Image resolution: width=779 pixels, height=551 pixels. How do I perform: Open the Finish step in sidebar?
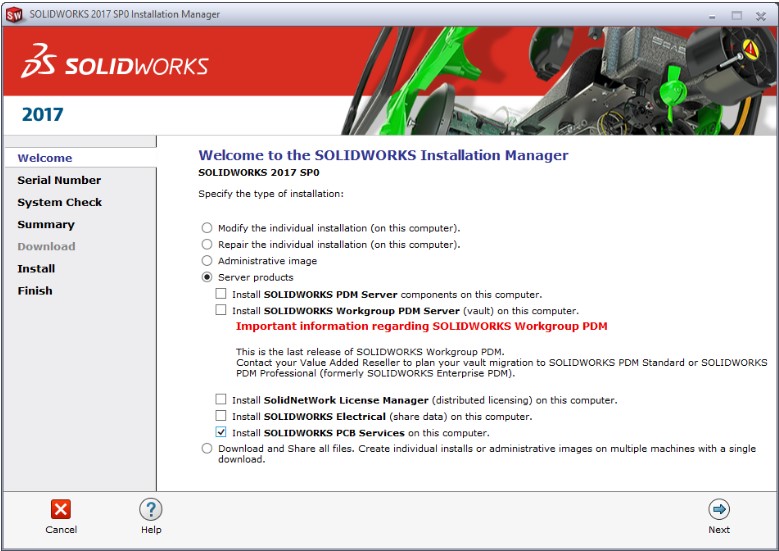pos(35,291)
